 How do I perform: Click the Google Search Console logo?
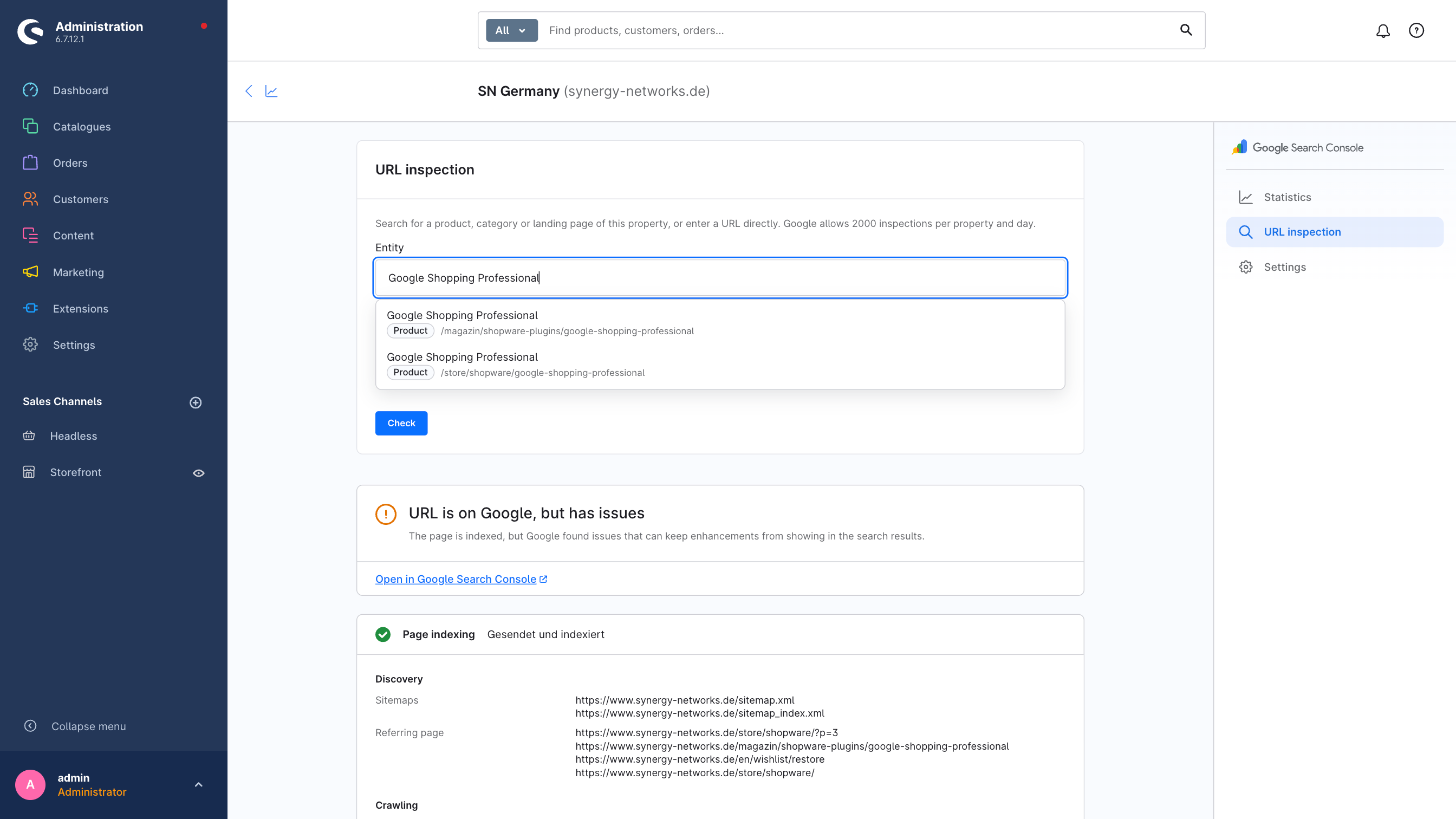(1297, 147)
